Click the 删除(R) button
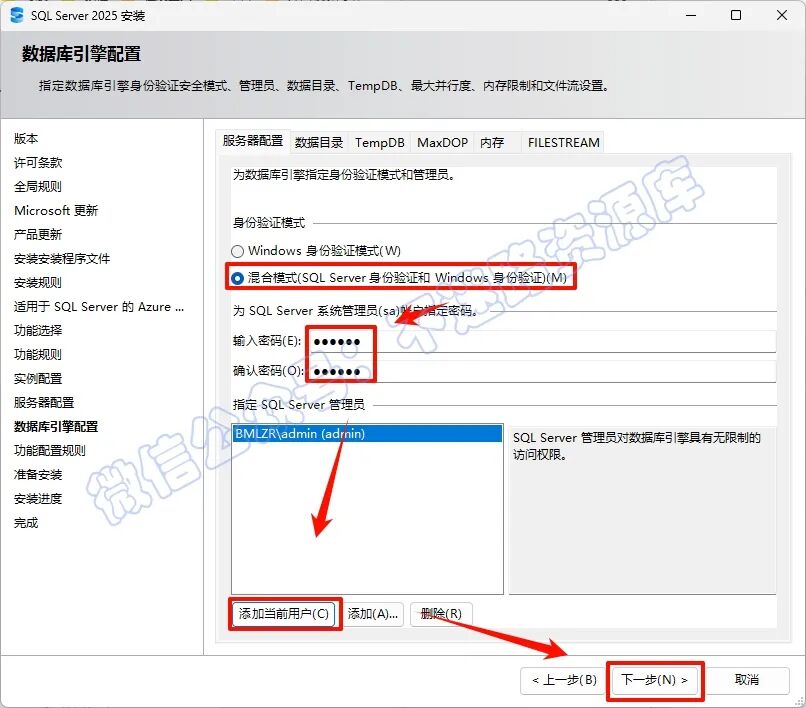 click(441, 613)
